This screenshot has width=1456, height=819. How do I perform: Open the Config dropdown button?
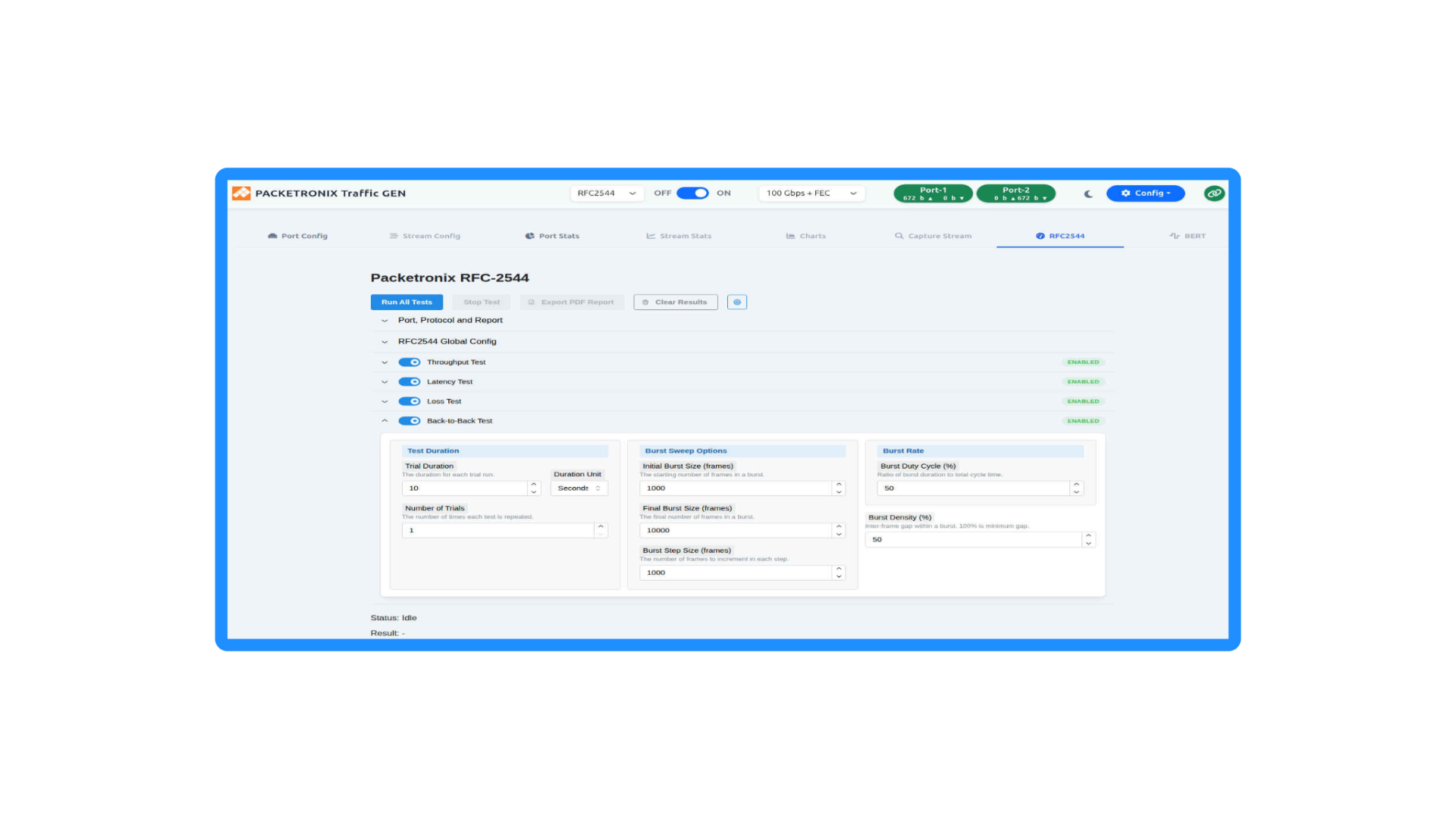click(1145, 193)
